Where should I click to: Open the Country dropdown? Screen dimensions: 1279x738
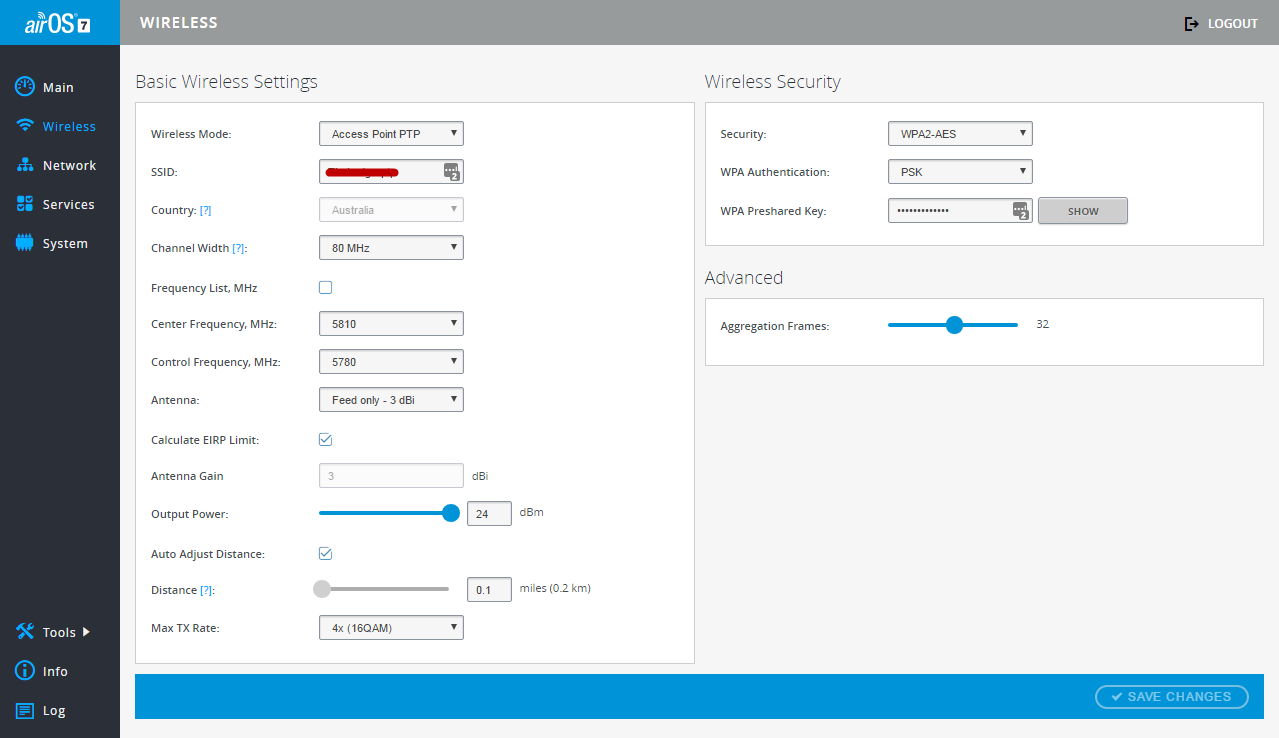click(391, 210)
